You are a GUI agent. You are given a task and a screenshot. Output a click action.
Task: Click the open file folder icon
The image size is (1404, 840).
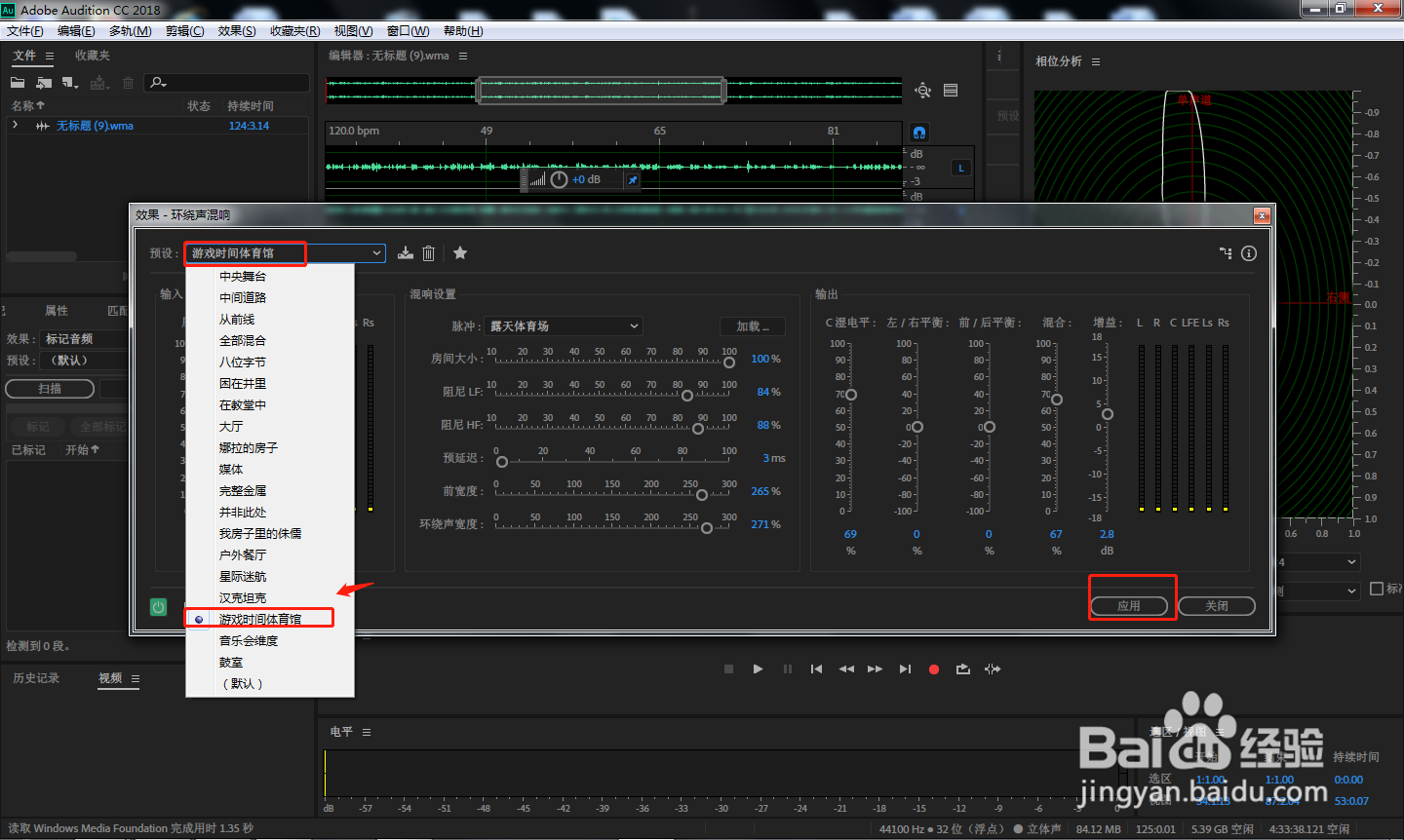[x=18, y=83]
